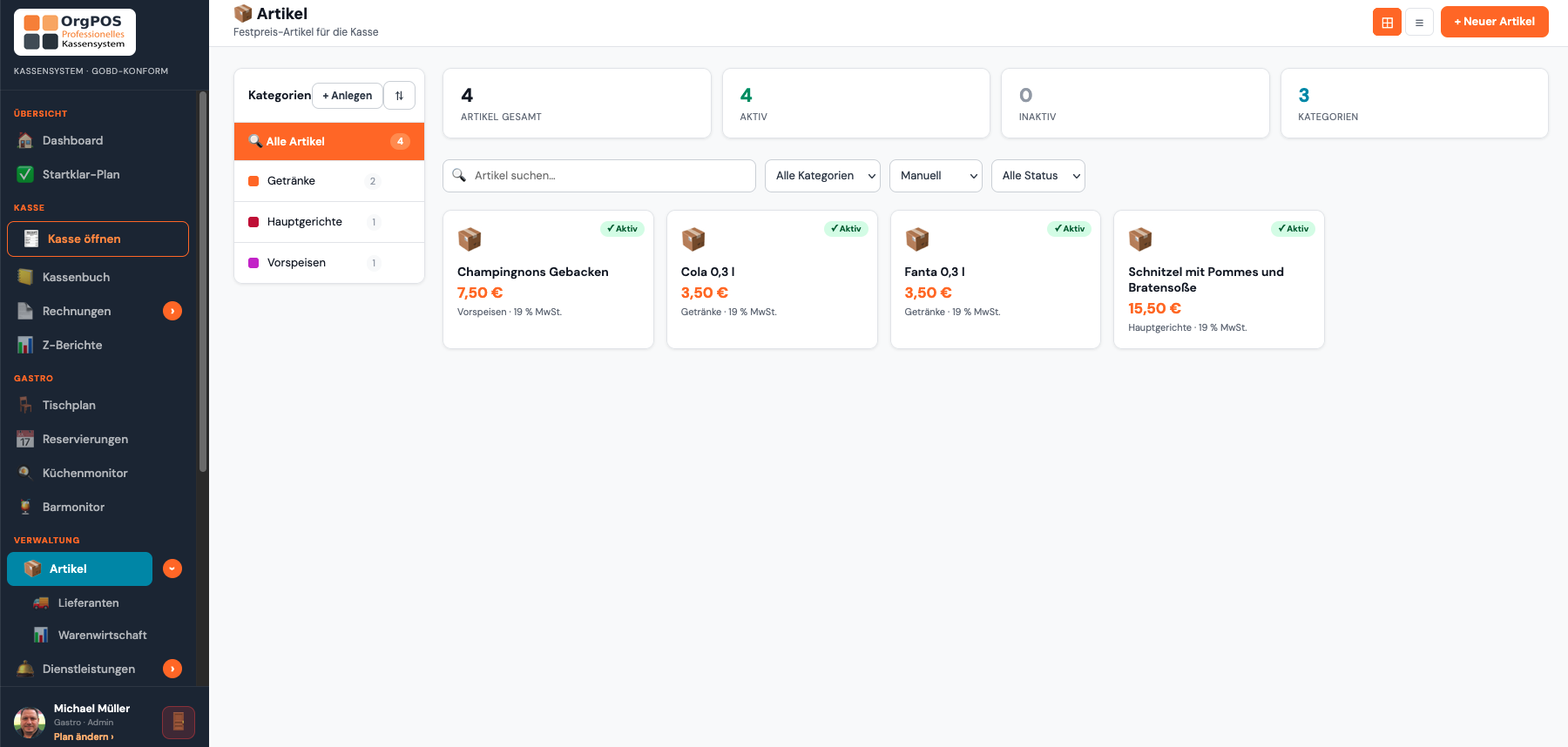
Task: Switch to list view icon
Action: pos(1419,22)
